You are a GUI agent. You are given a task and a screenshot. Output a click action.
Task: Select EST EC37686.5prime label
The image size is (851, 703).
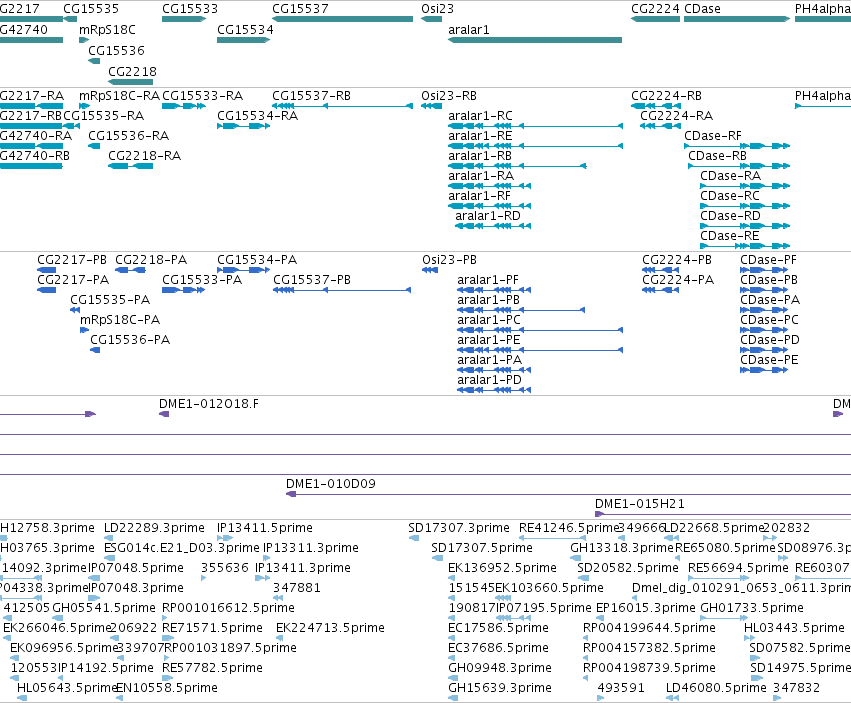[x=498, y=648]
